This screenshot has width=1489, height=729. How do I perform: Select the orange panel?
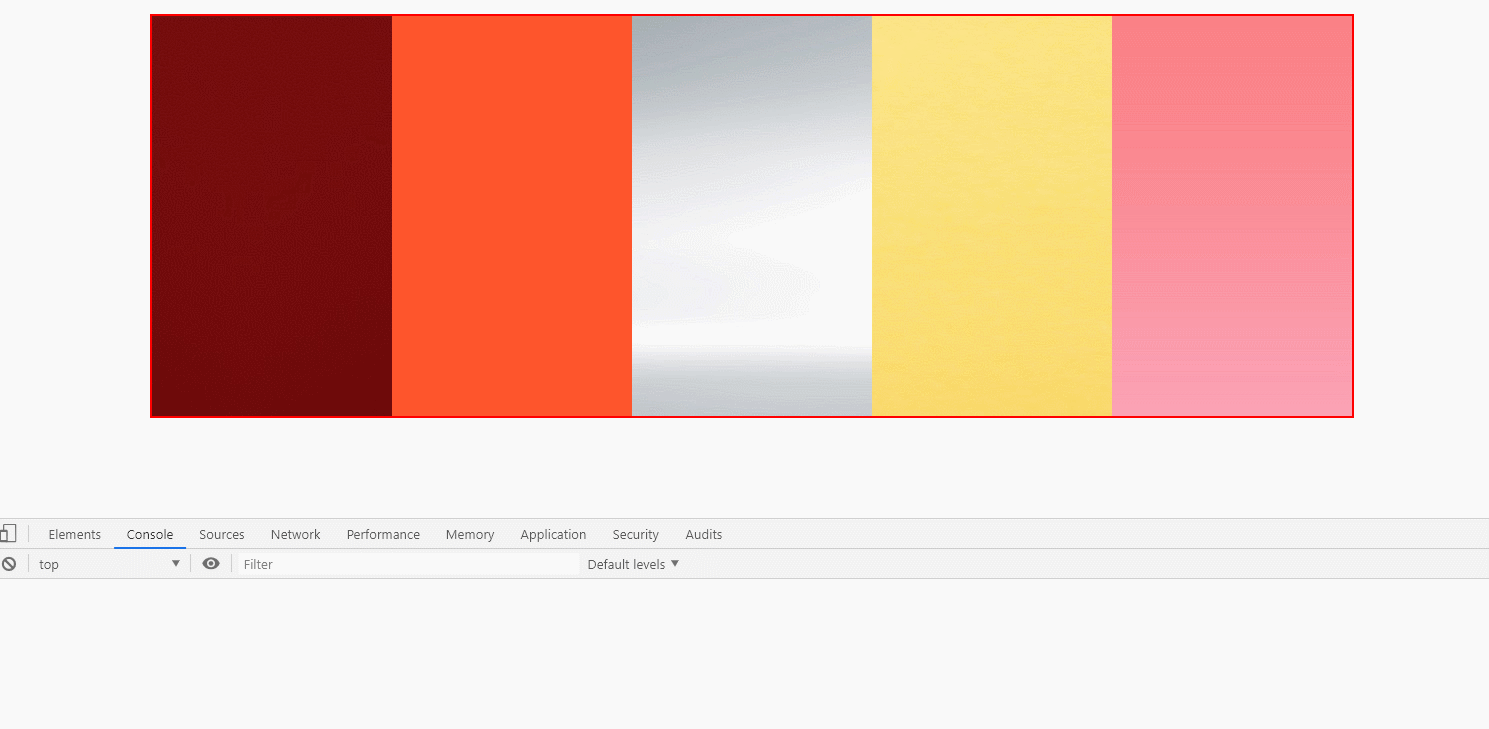tap(512, 216)
